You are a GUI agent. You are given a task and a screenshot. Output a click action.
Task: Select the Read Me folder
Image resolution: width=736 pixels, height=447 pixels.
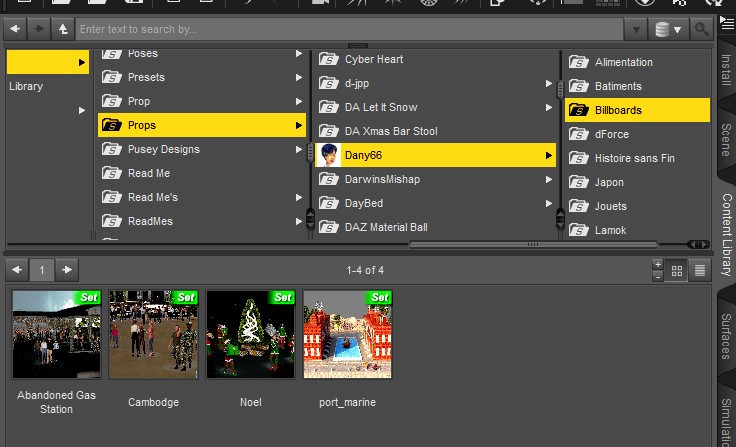click(x=202, y=173)
